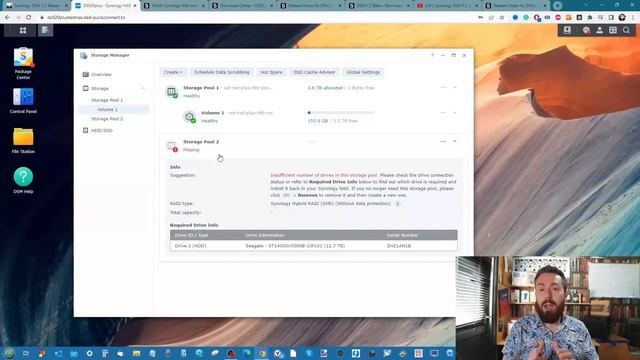Reload the browser page
This screenshot has width=640, height=360.
point(29,18)
